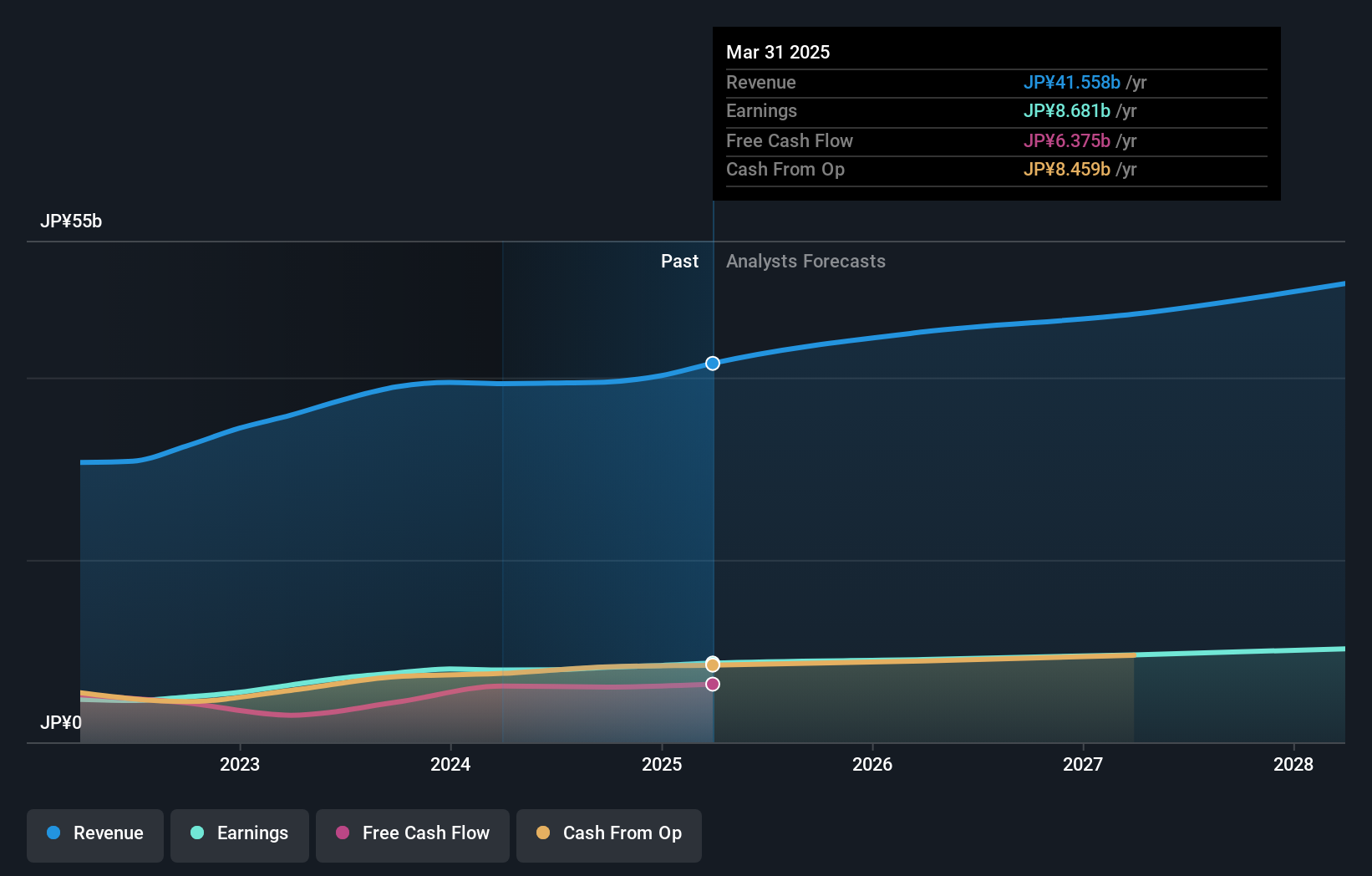Select the Revenue data point marker on blue line
This screenshot has height=876, width=1372.
click(713, 363)
